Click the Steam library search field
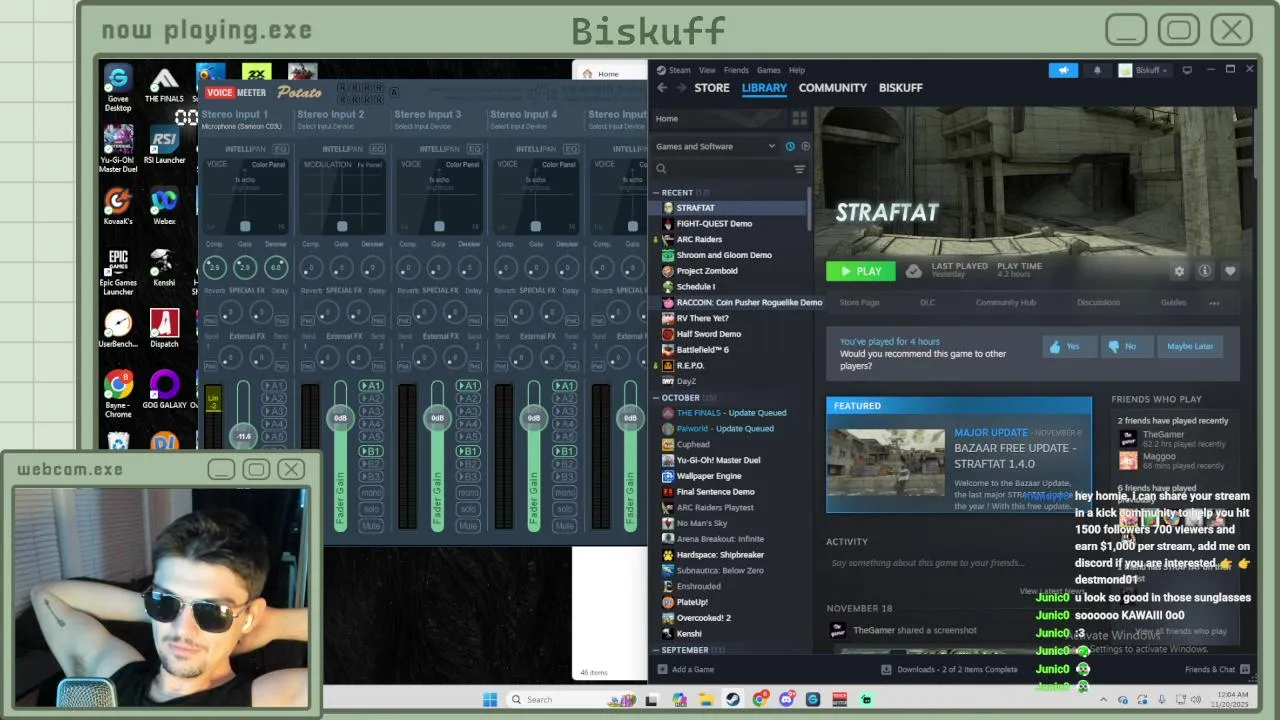This screenshot has height=720, width=1280. click(722, 169)
